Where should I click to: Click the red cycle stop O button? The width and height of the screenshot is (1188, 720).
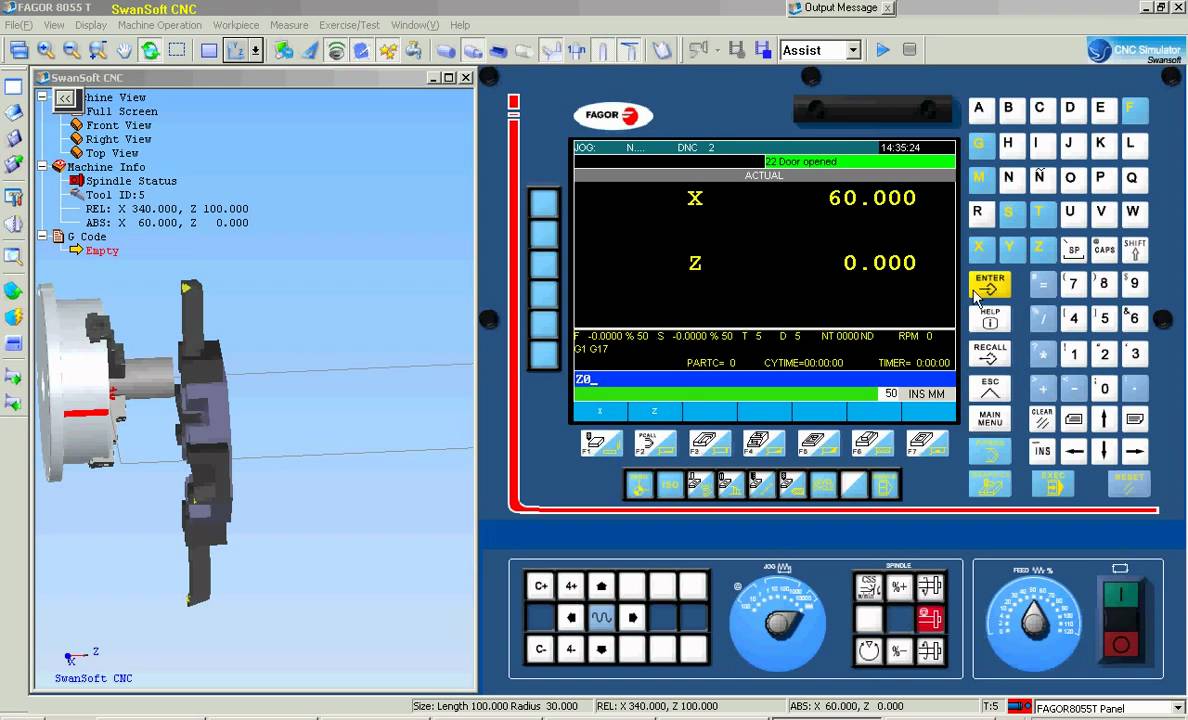tap(1121, 645)
